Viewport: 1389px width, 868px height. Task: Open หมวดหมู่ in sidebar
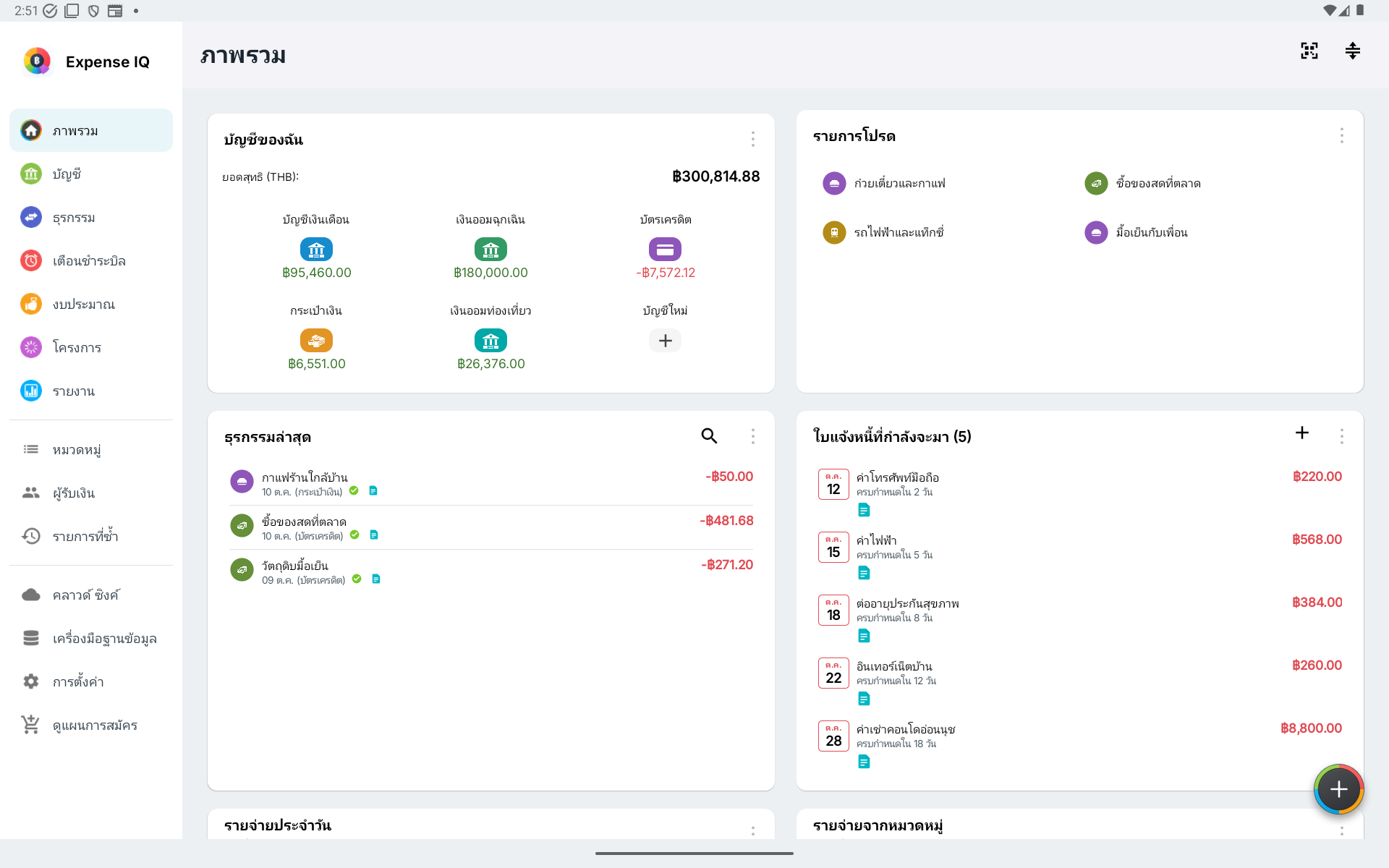pyautogui.click(x=91, y=450)
